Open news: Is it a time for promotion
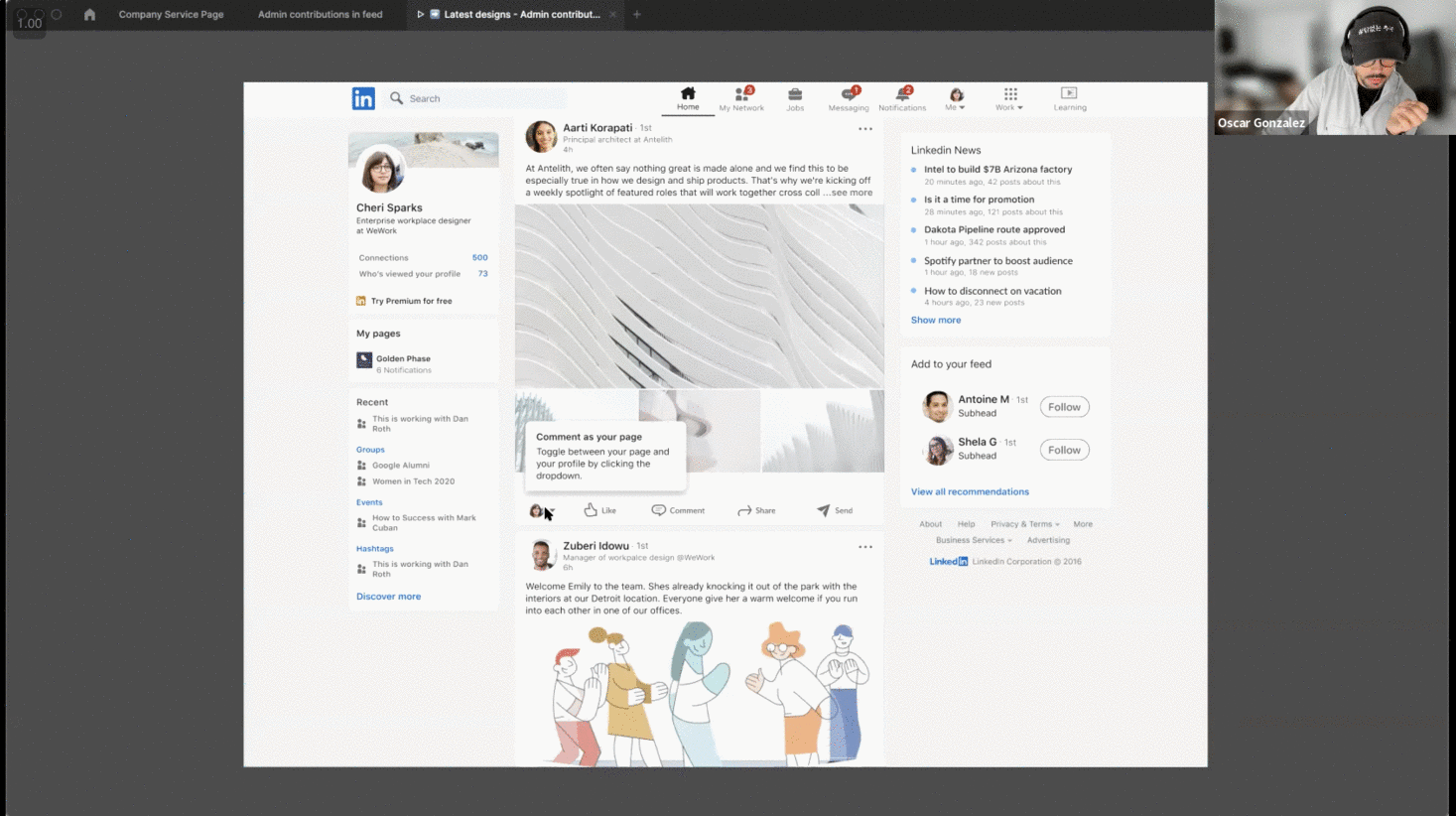1456x816 pixels. click(979, 200)
